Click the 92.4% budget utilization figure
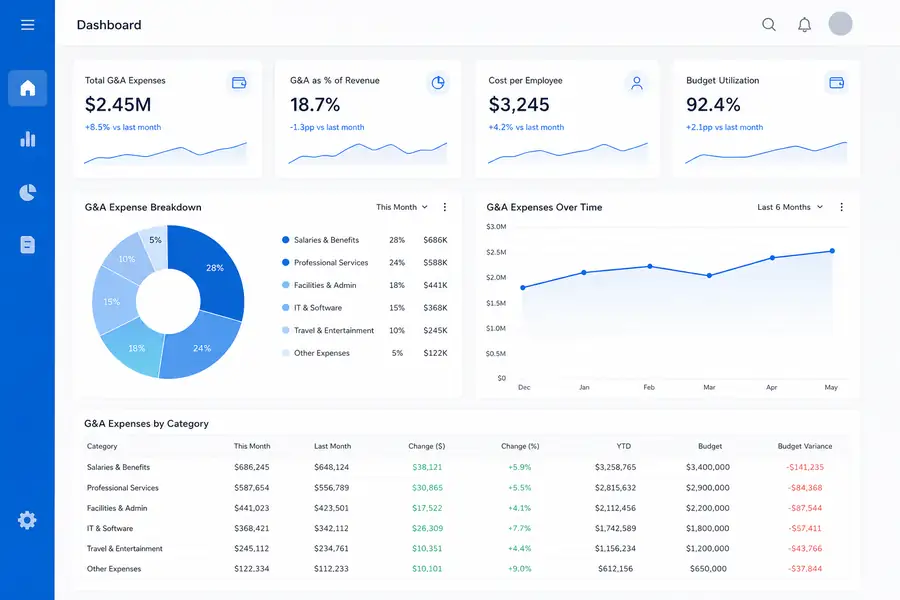The width and height of the screenshot is (900, 600). pos(713,104)
